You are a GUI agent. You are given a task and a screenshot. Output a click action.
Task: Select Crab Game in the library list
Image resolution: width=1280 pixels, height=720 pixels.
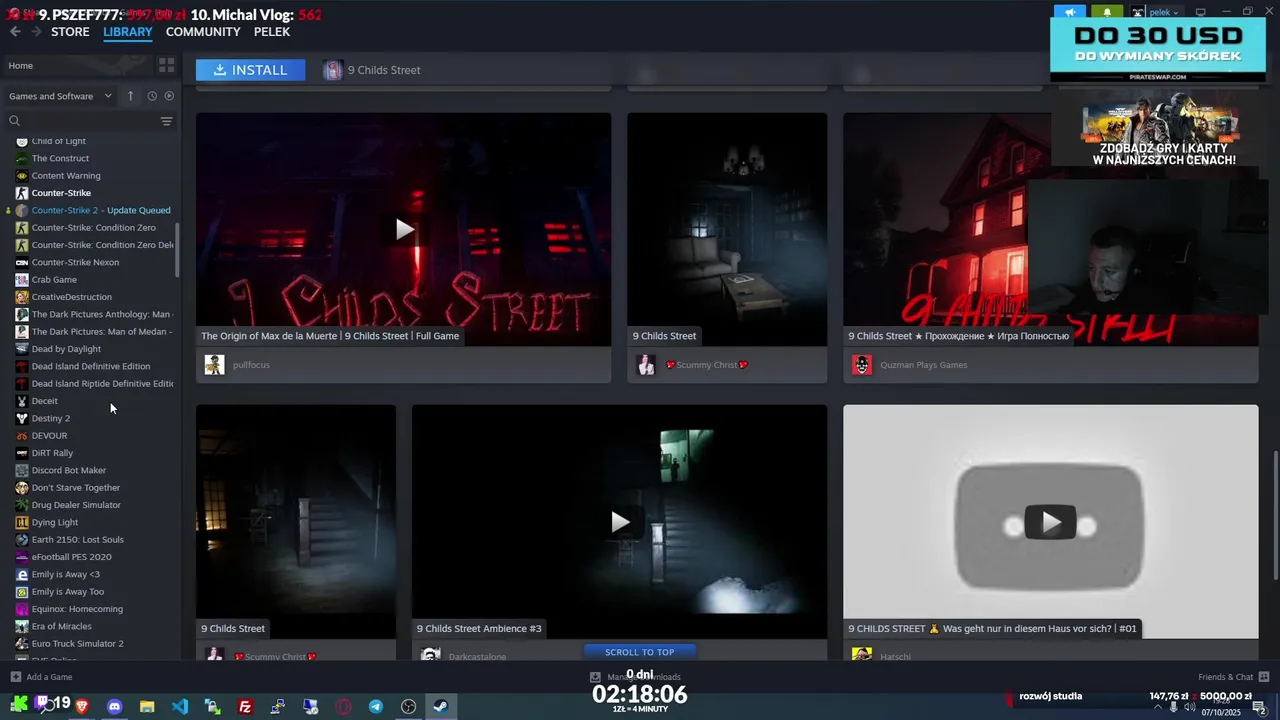coord(54,280)
